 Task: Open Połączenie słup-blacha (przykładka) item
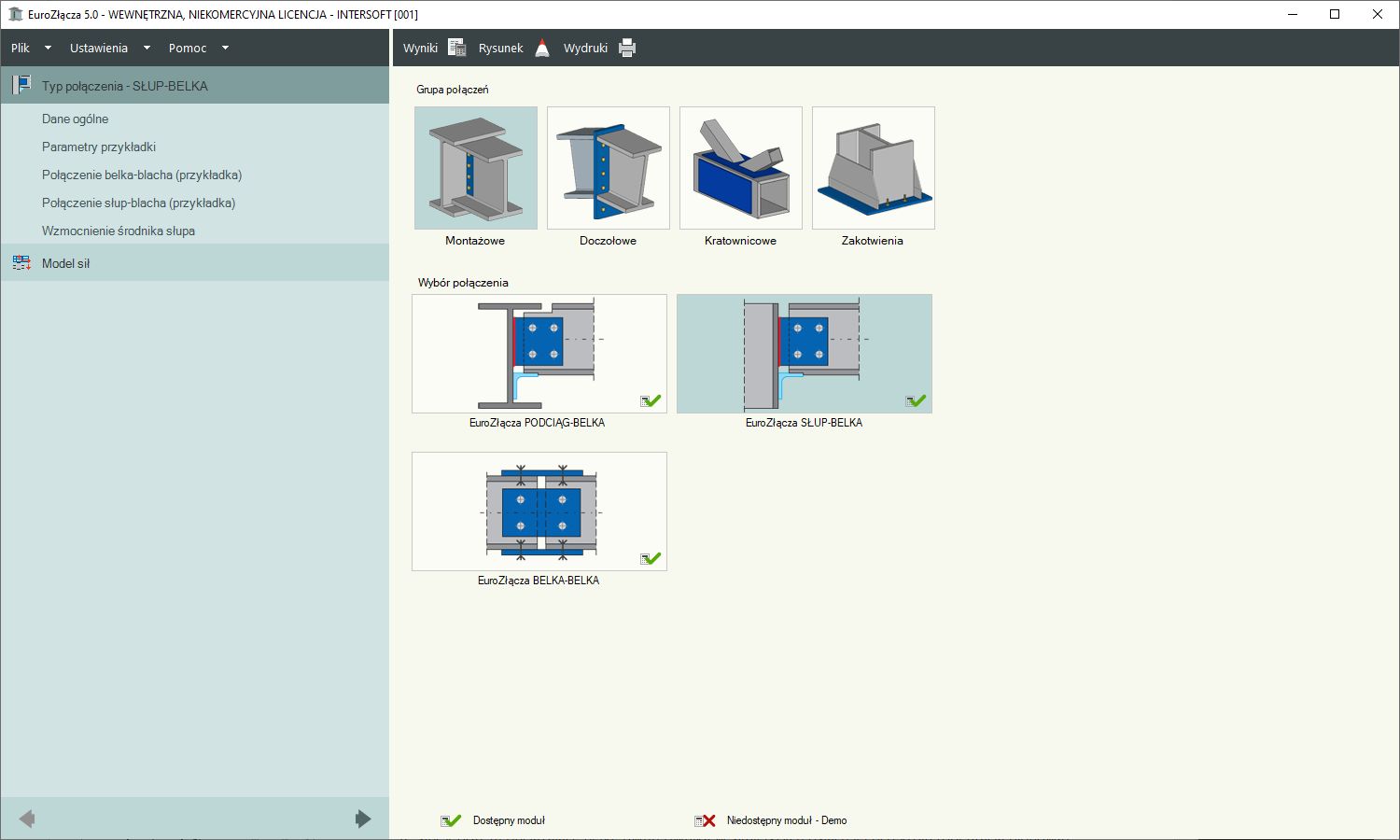(x=138, y=203)
